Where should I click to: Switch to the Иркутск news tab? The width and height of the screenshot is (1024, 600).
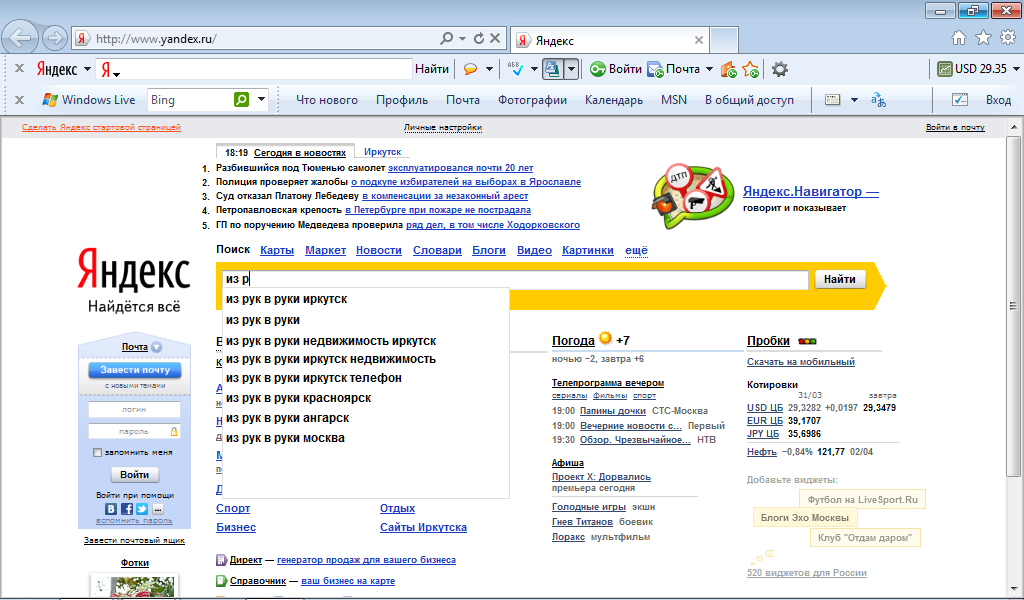(x=382, y=152)
